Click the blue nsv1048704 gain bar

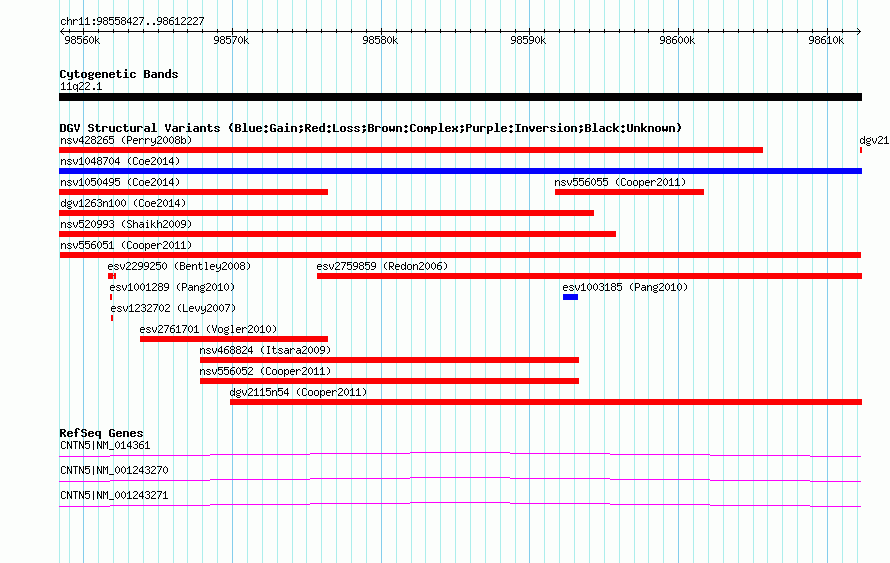460,171
